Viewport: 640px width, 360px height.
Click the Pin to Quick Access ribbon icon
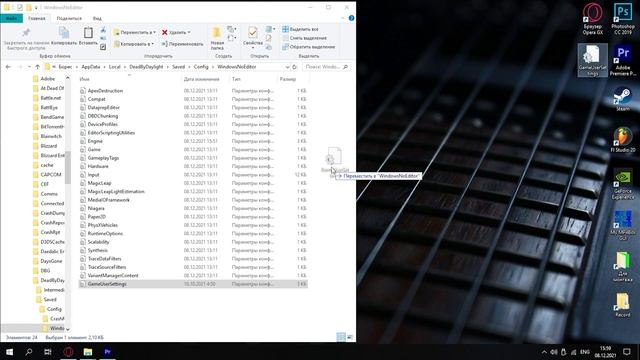click(26, 33)
